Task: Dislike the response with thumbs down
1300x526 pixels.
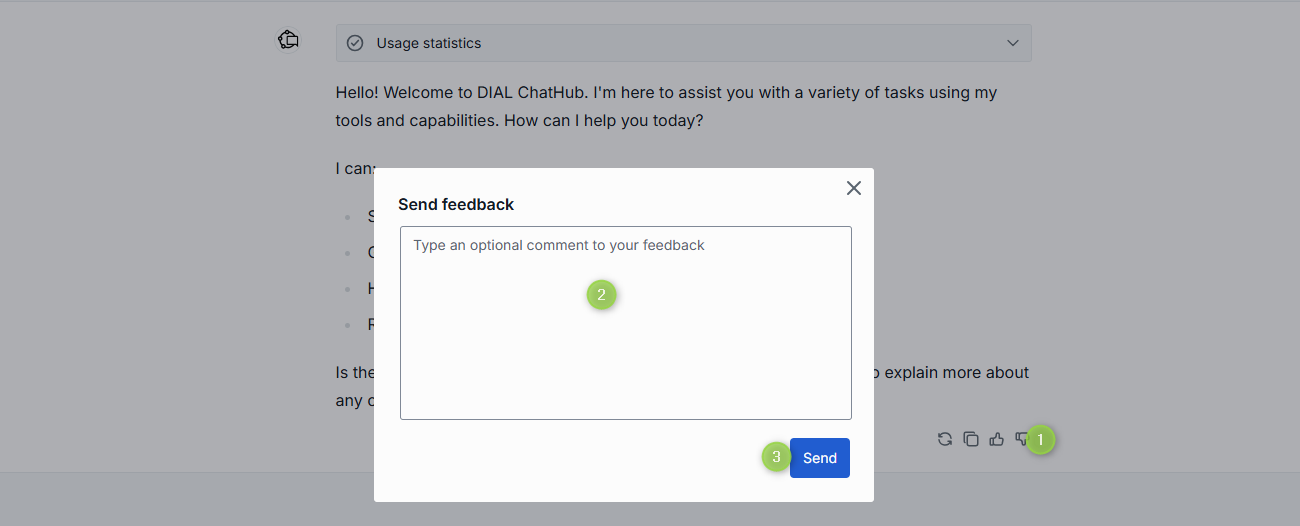Action: [x=1020, y=439]
